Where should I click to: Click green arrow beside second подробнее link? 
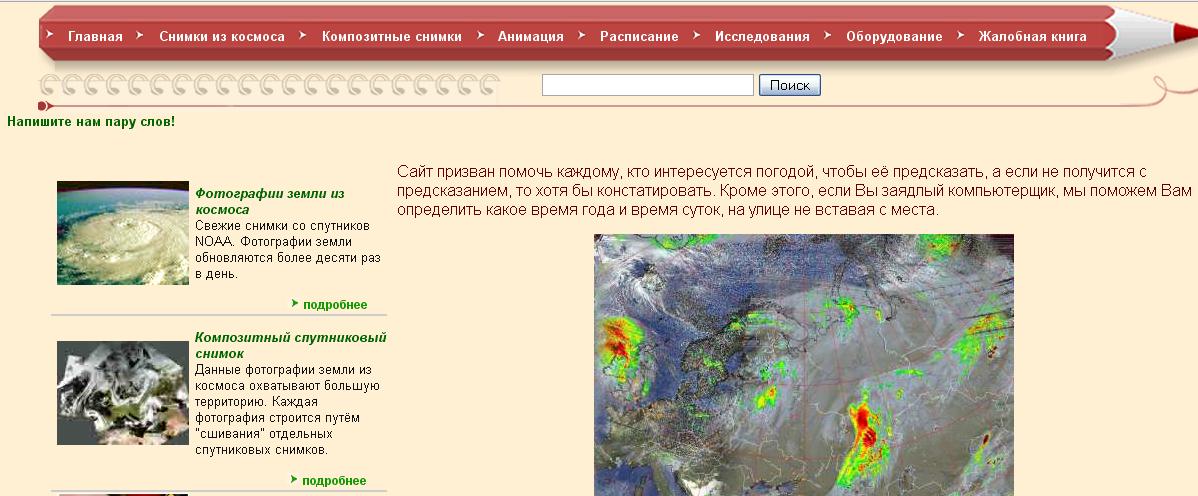tap(294, 479)
